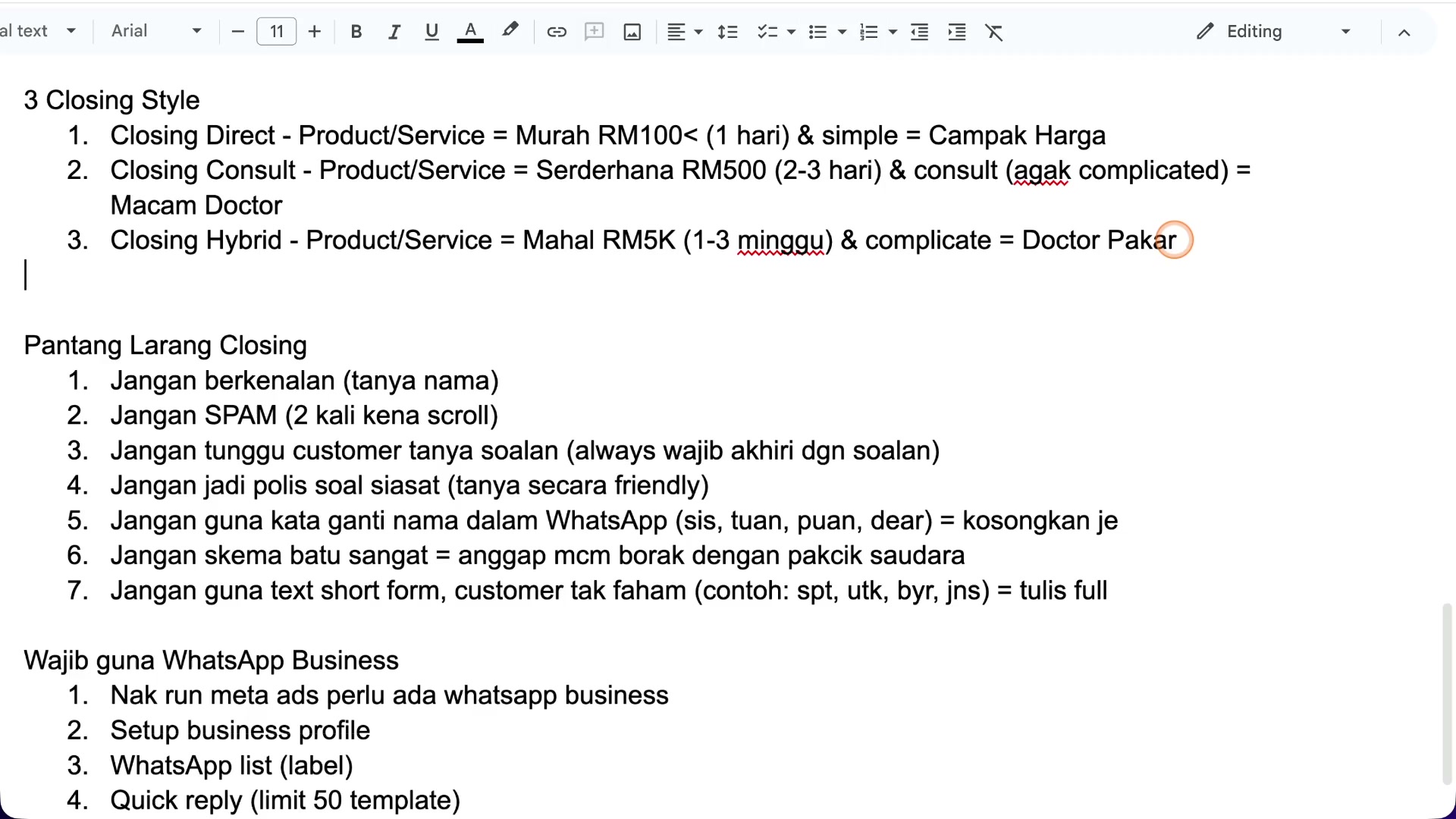
Task: Open the text color picker
Action: 470,32
